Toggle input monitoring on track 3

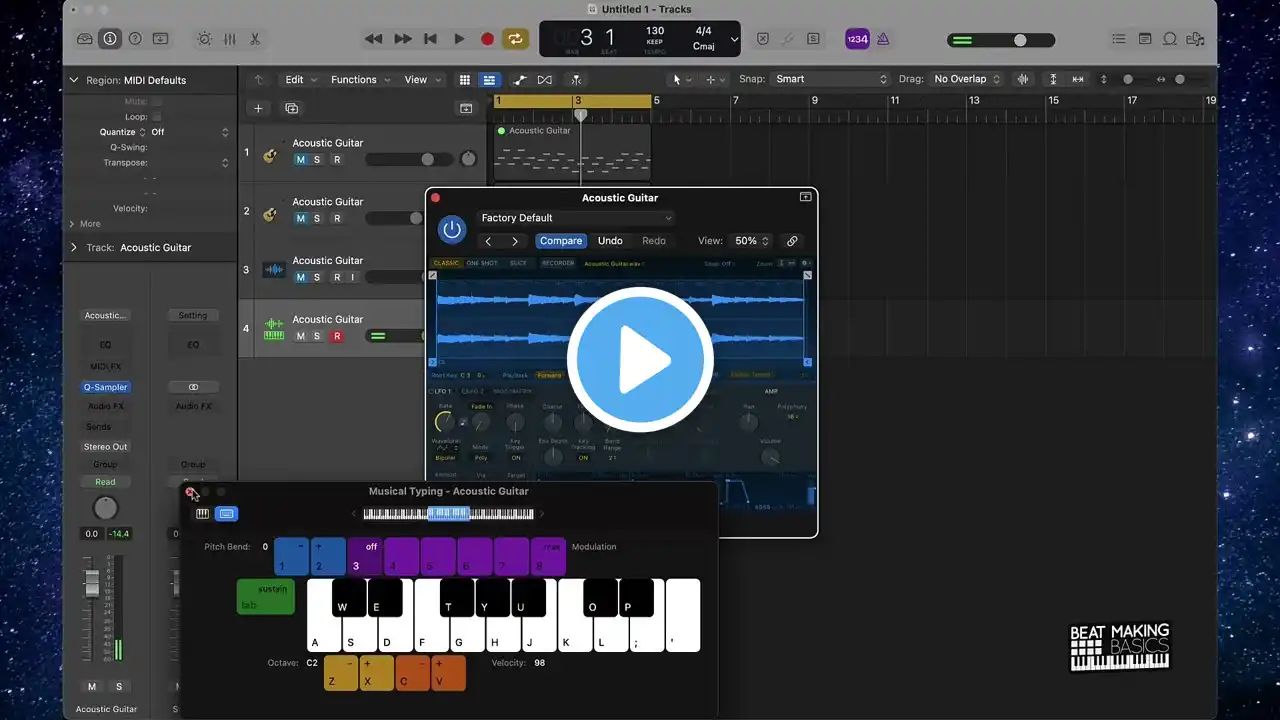[353, 277]
